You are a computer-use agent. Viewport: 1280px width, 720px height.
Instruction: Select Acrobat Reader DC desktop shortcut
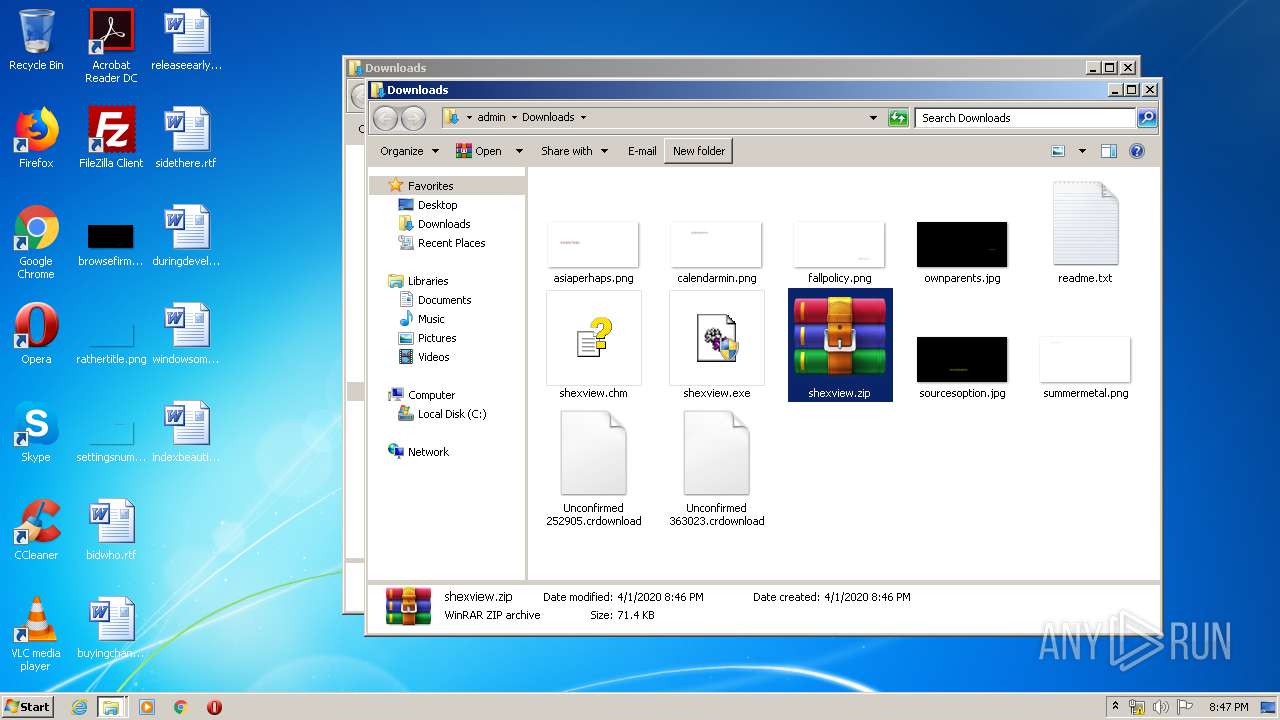(x=111, y=46)
